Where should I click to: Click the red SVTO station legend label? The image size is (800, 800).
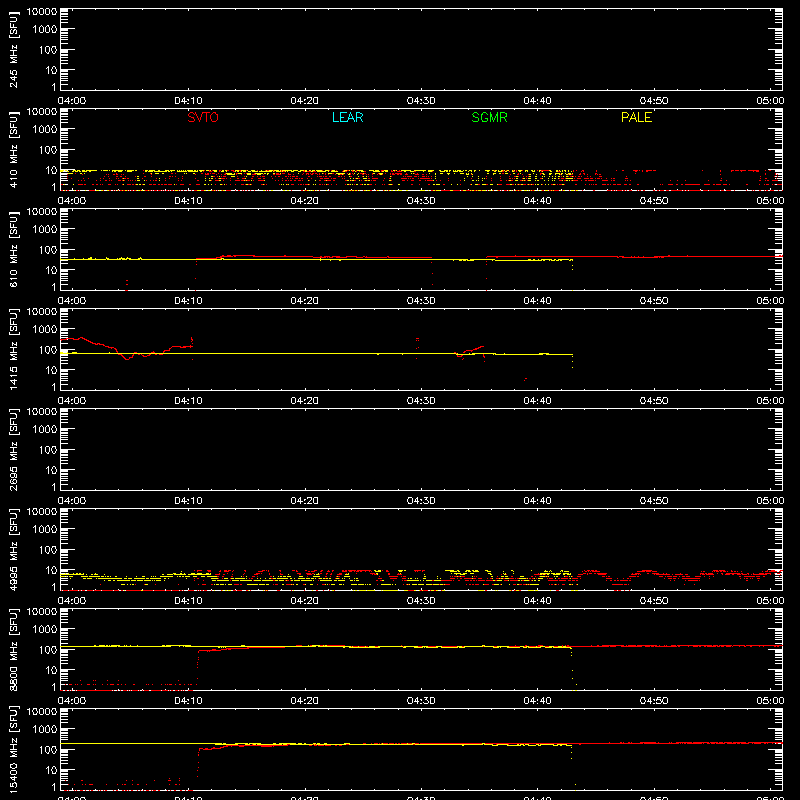203,117
